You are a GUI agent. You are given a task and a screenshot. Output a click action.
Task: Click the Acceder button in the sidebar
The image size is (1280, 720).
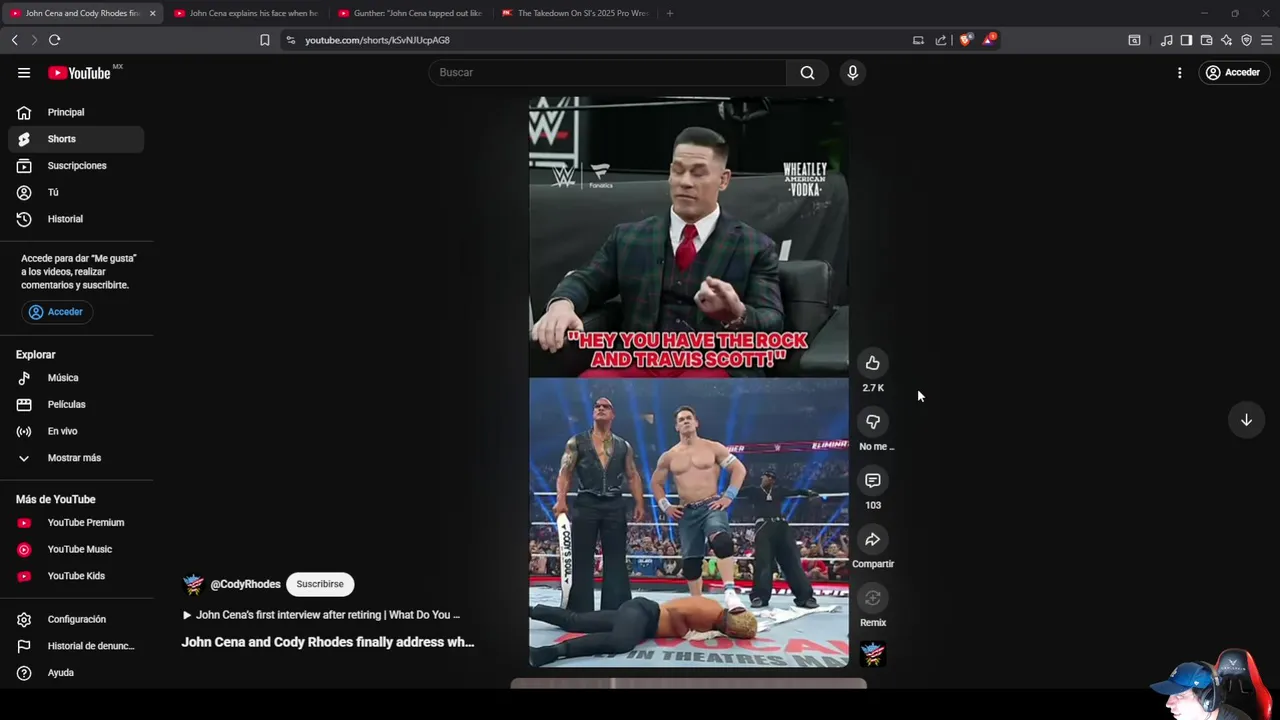(x=56, y=312)
